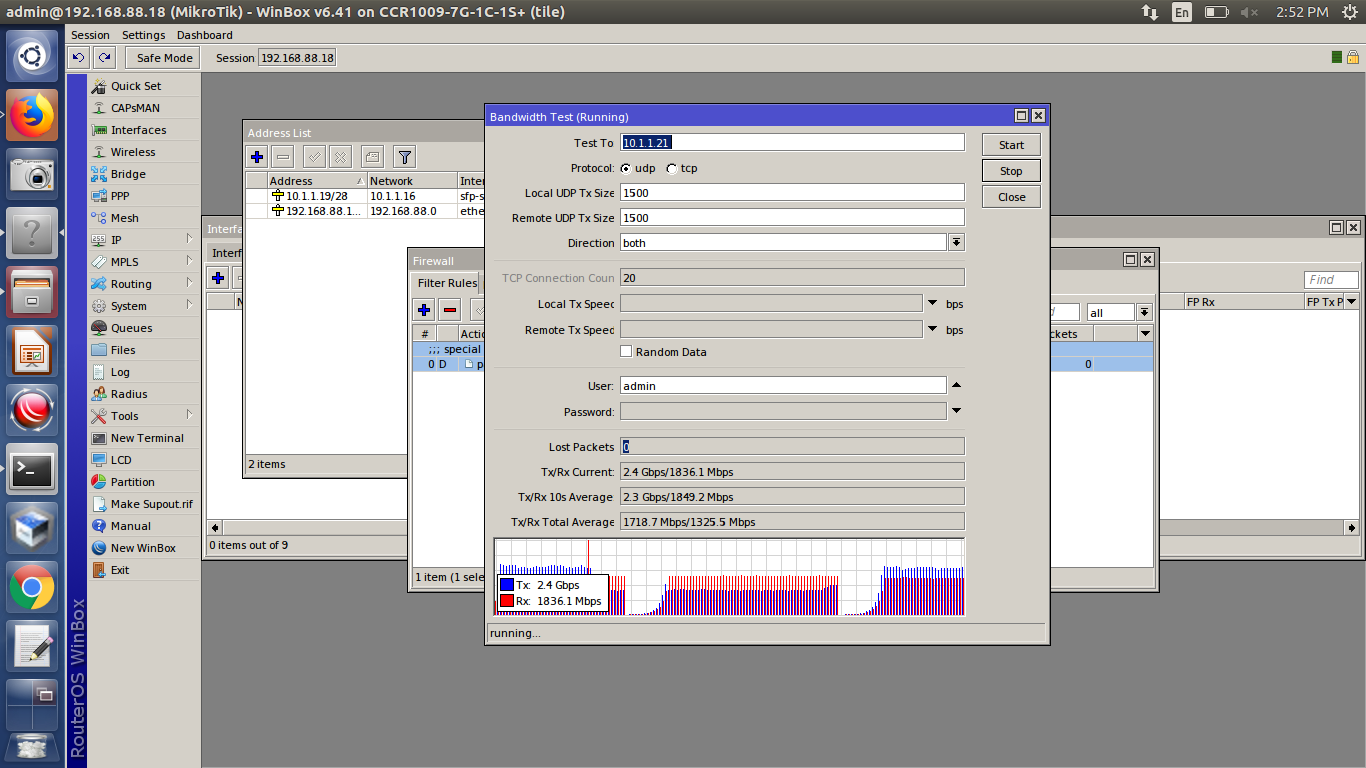
Task: Toggle Safe Mode
Action: [164, 58]
